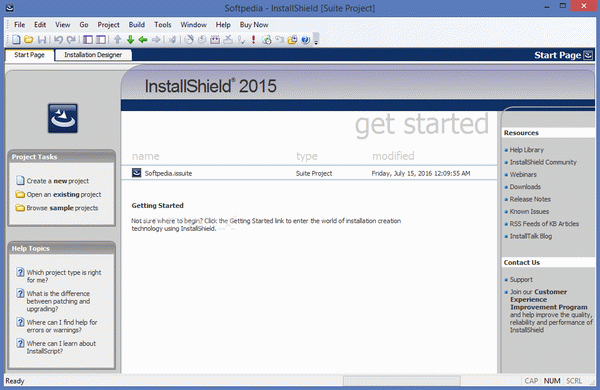Viewport: 600px width, 390px height.
Task: Click the InstallShield logo in left panel
Action: coord(63,118)
